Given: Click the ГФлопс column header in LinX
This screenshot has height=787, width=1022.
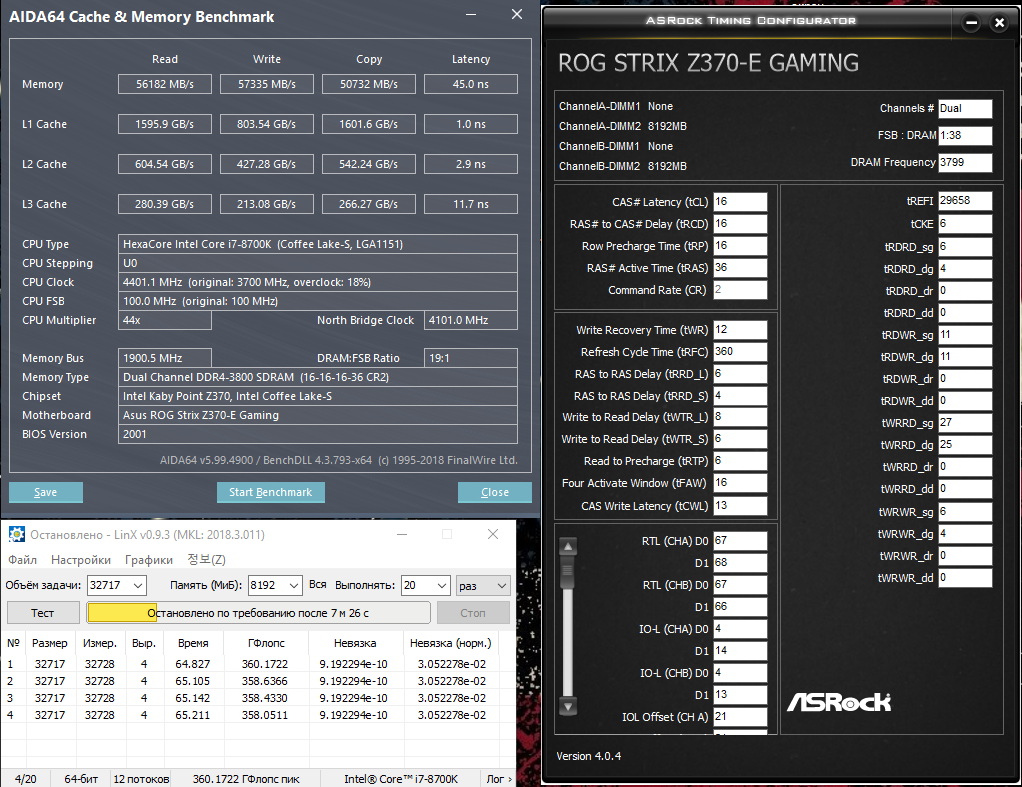Looking at the screenshot, I should (266, 643).
